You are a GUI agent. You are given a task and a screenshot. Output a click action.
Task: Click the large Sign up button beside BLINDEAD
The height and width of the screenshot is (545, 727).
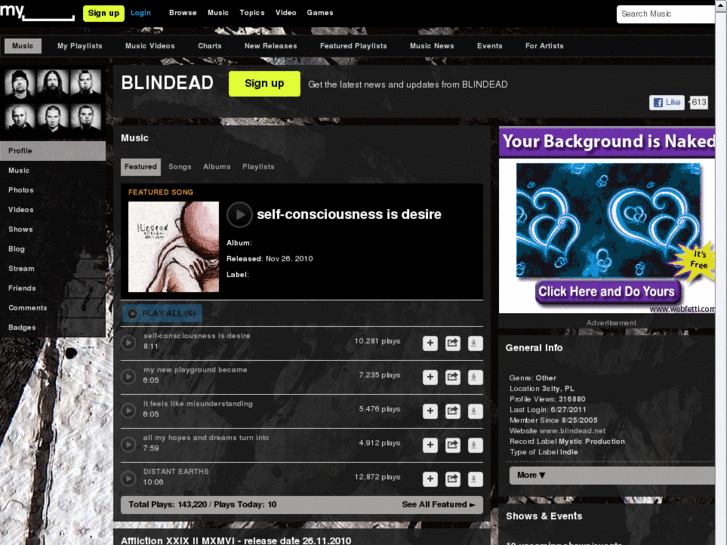click(x=264, y=83)
